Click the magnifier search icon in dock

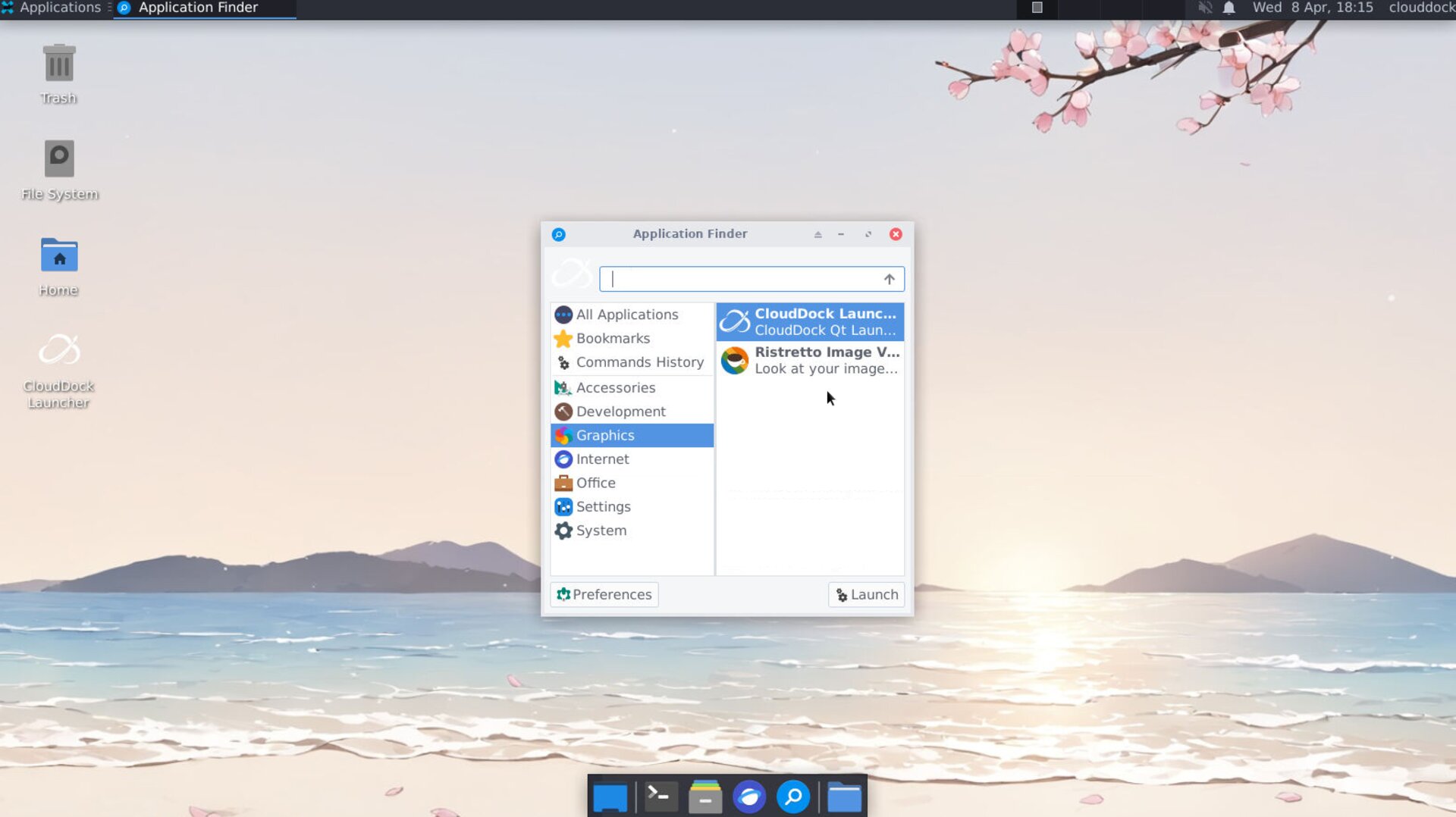click(x=793, y=797)
